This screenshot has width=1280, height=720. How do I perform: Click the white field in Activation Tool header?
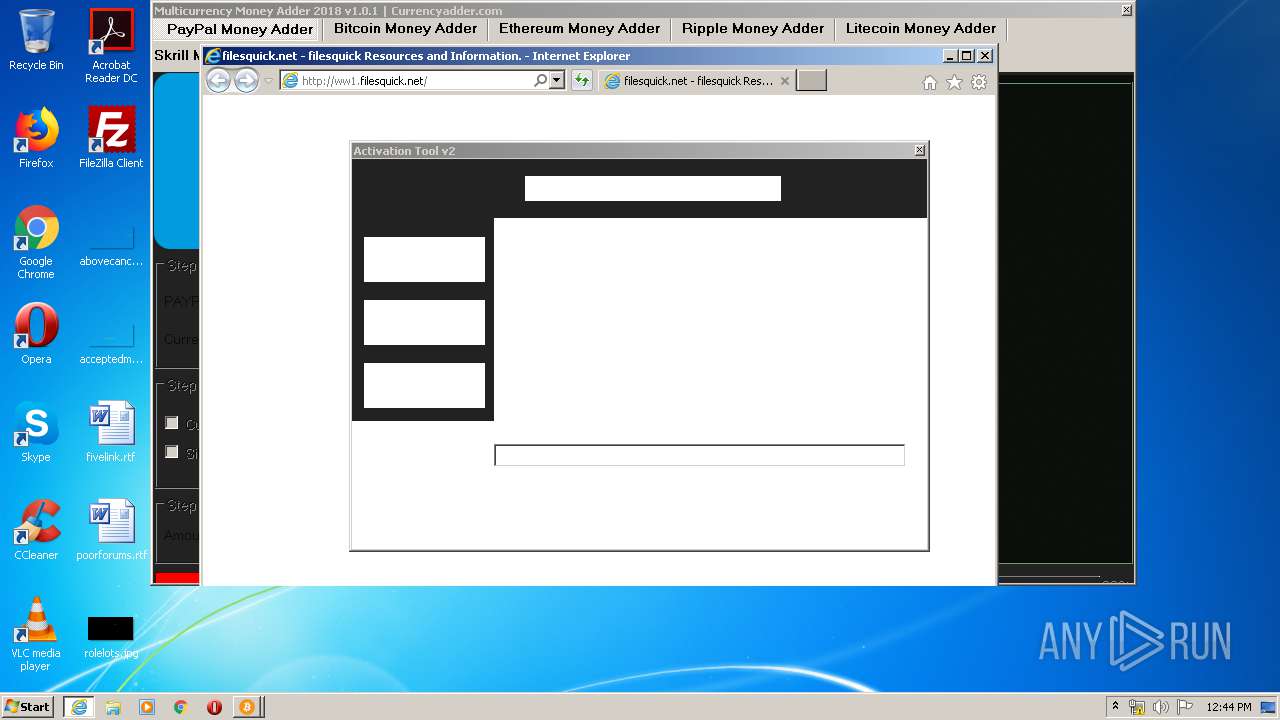click(x=652, y=188)
